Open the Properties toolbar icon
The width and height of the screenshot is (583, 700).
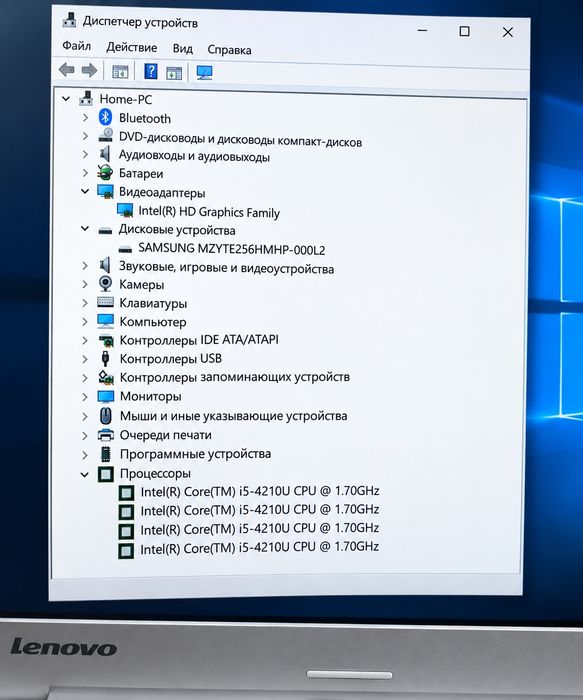point(120,71)
